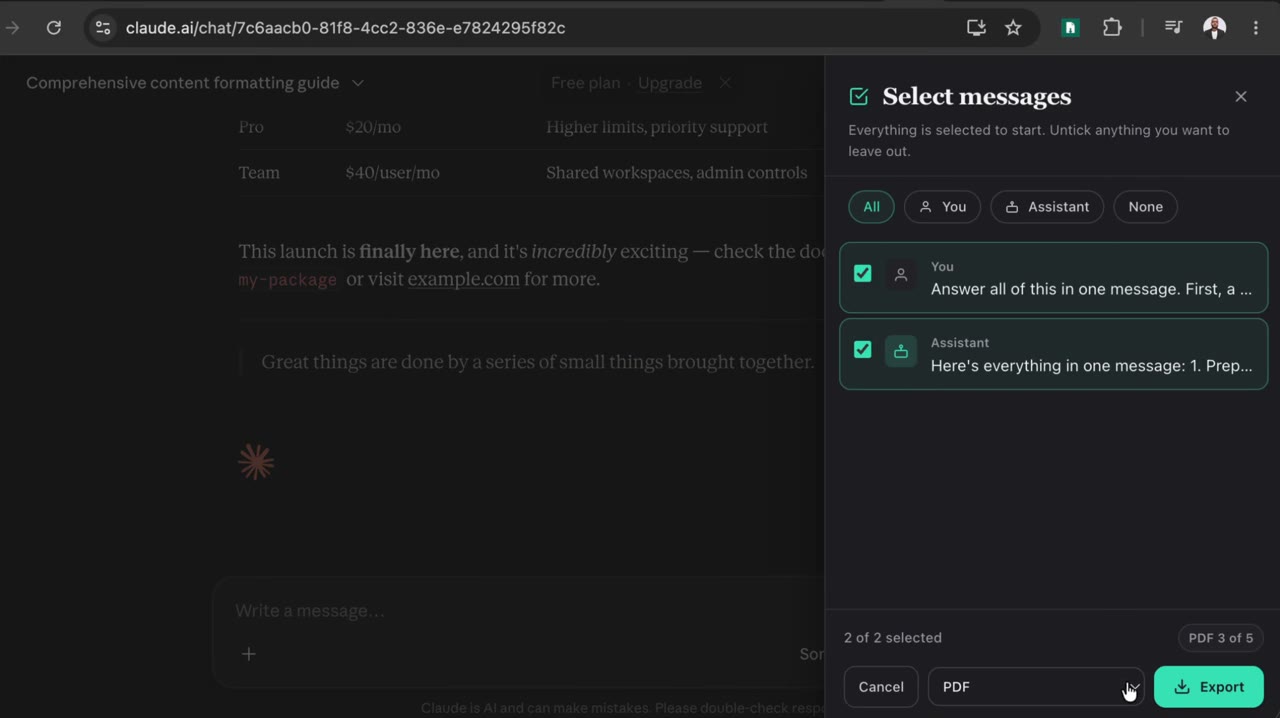
Task: Select the None filter chip
Action: click(1145, 207)
